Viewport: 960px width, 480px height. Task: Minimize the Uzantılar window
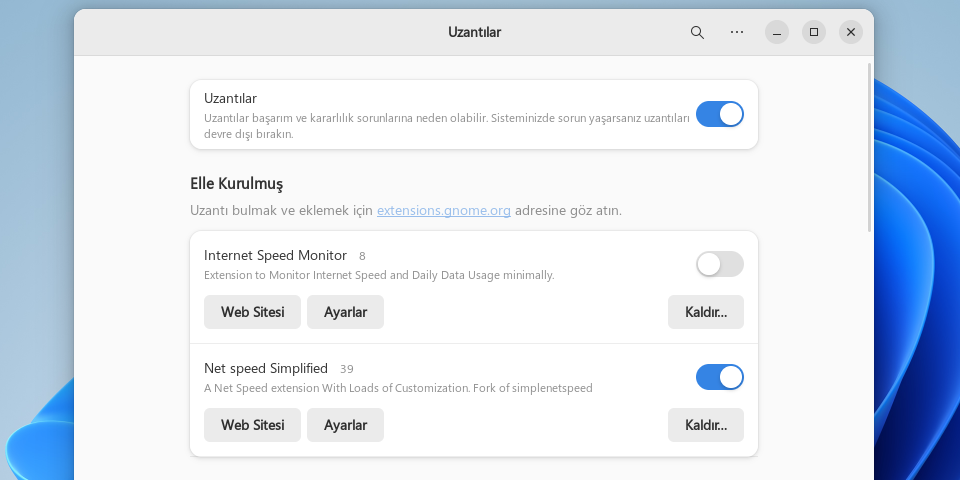(777, 32)
